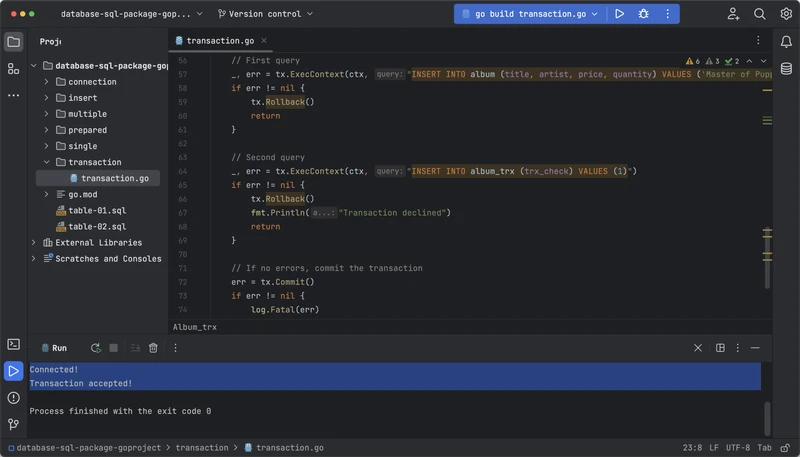The height and width of the screenshot is (457, 800).
Task: Start debugging with the bug icon
Action: coord(643,14)
